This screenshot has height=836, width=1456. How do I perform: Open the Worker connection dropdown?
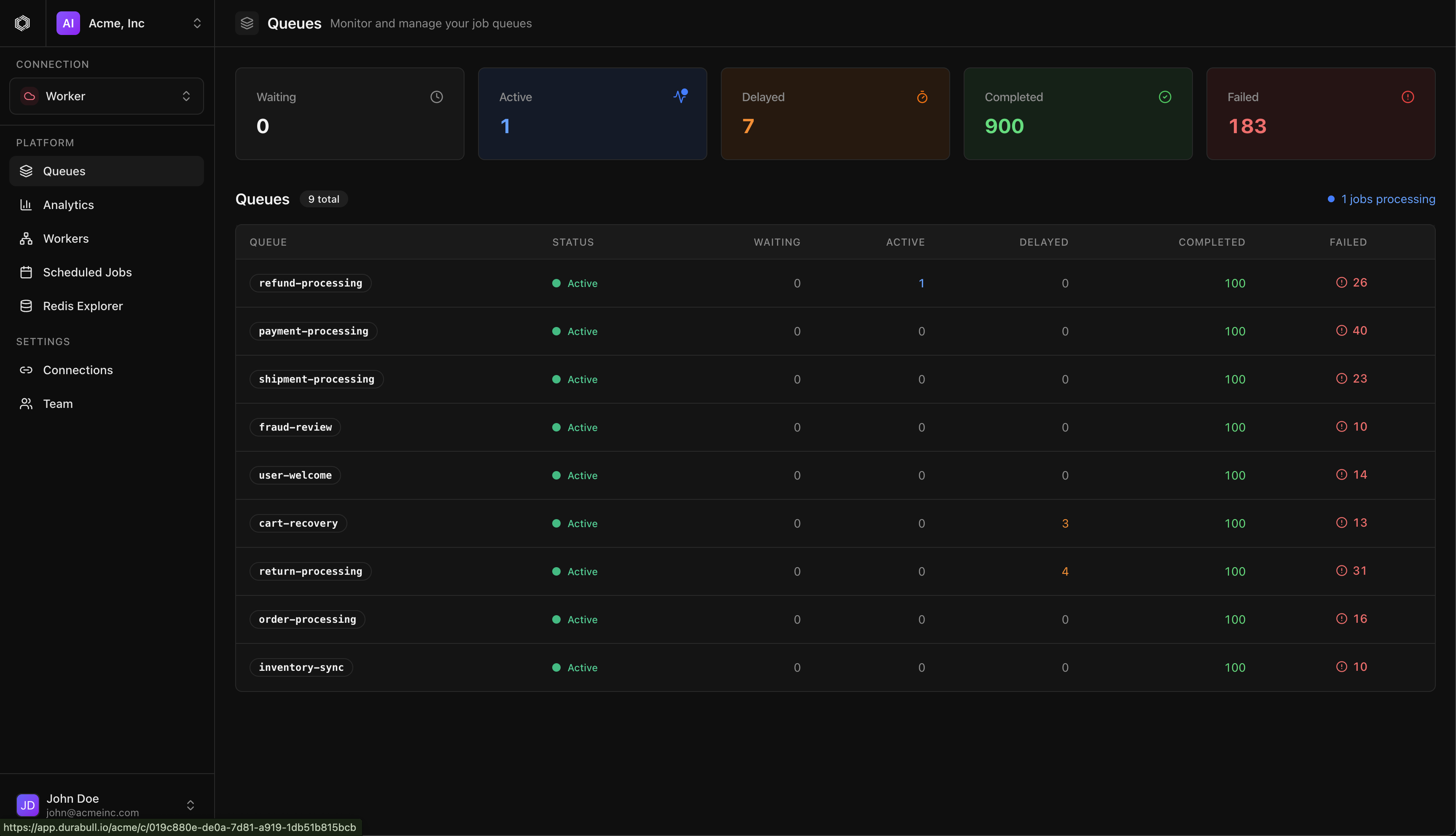click(x=106, y=96)
